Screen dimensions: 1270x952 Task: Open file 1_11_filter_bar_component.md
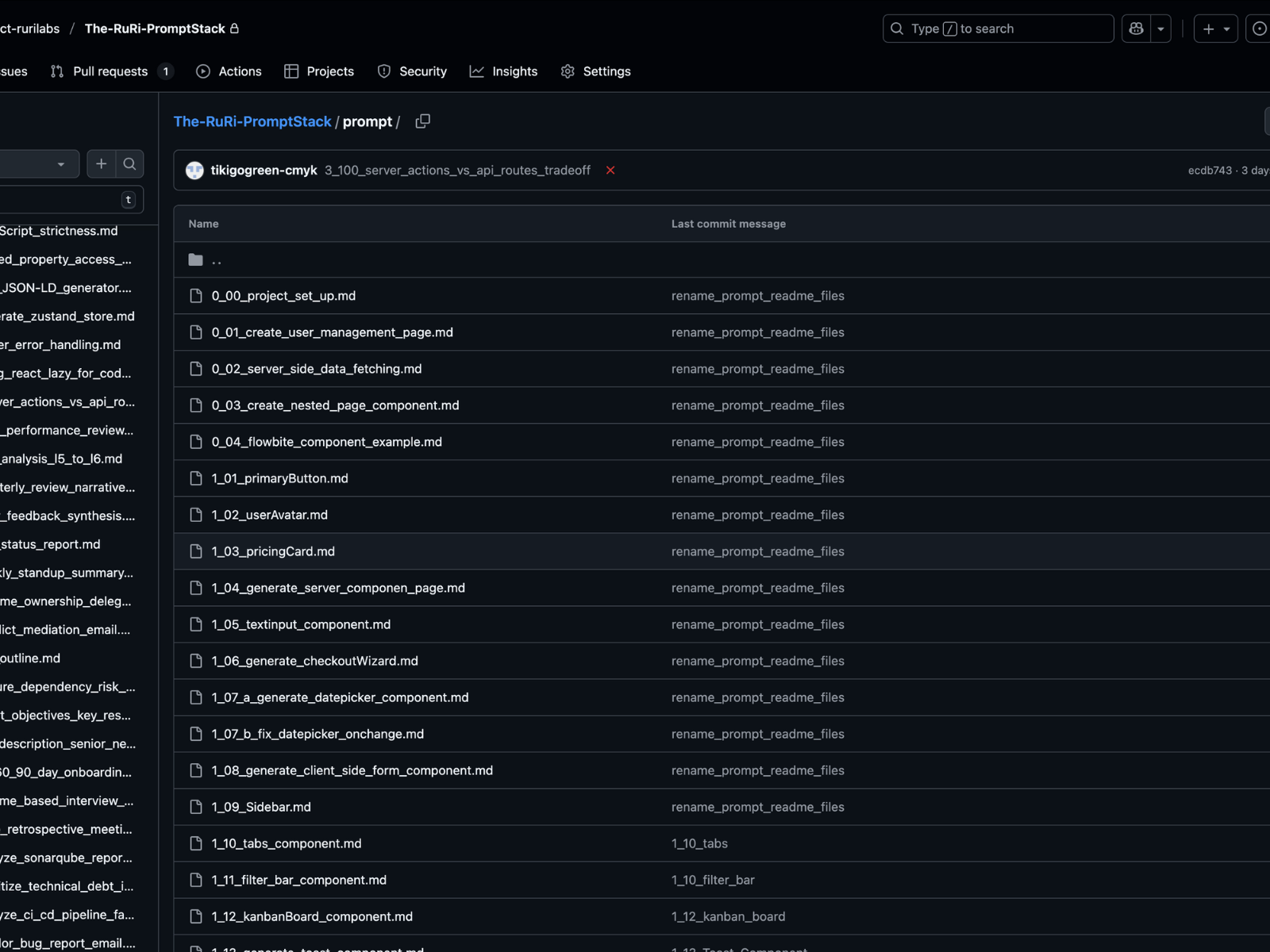299,880
